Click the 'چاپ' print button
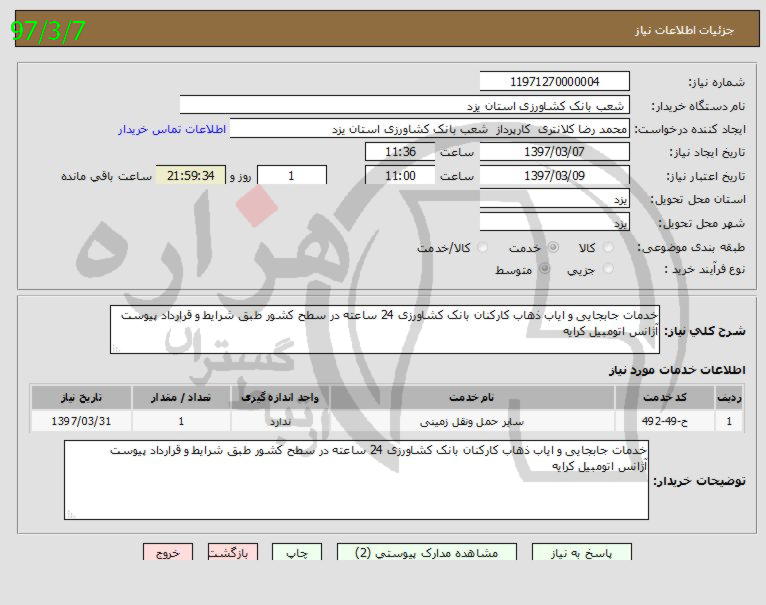 coord(297,552)
